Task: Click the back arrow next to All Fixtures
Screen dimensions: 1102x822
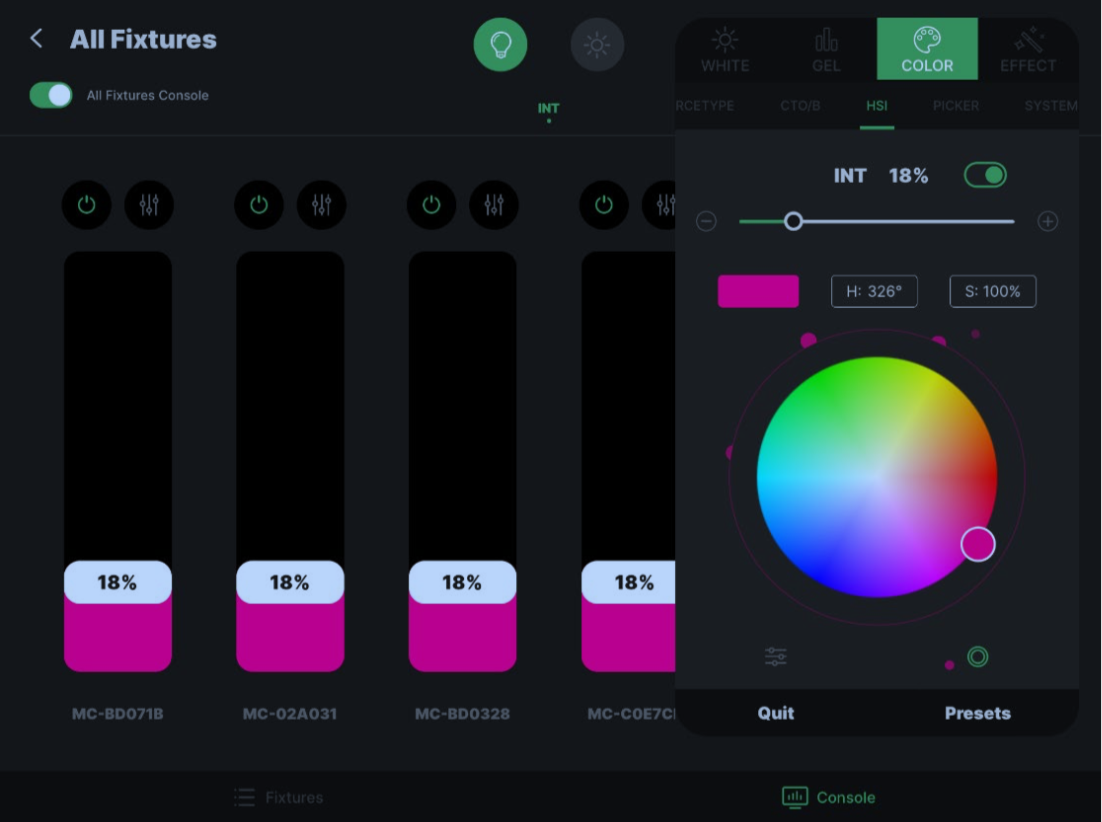Action: coord(35,38)
